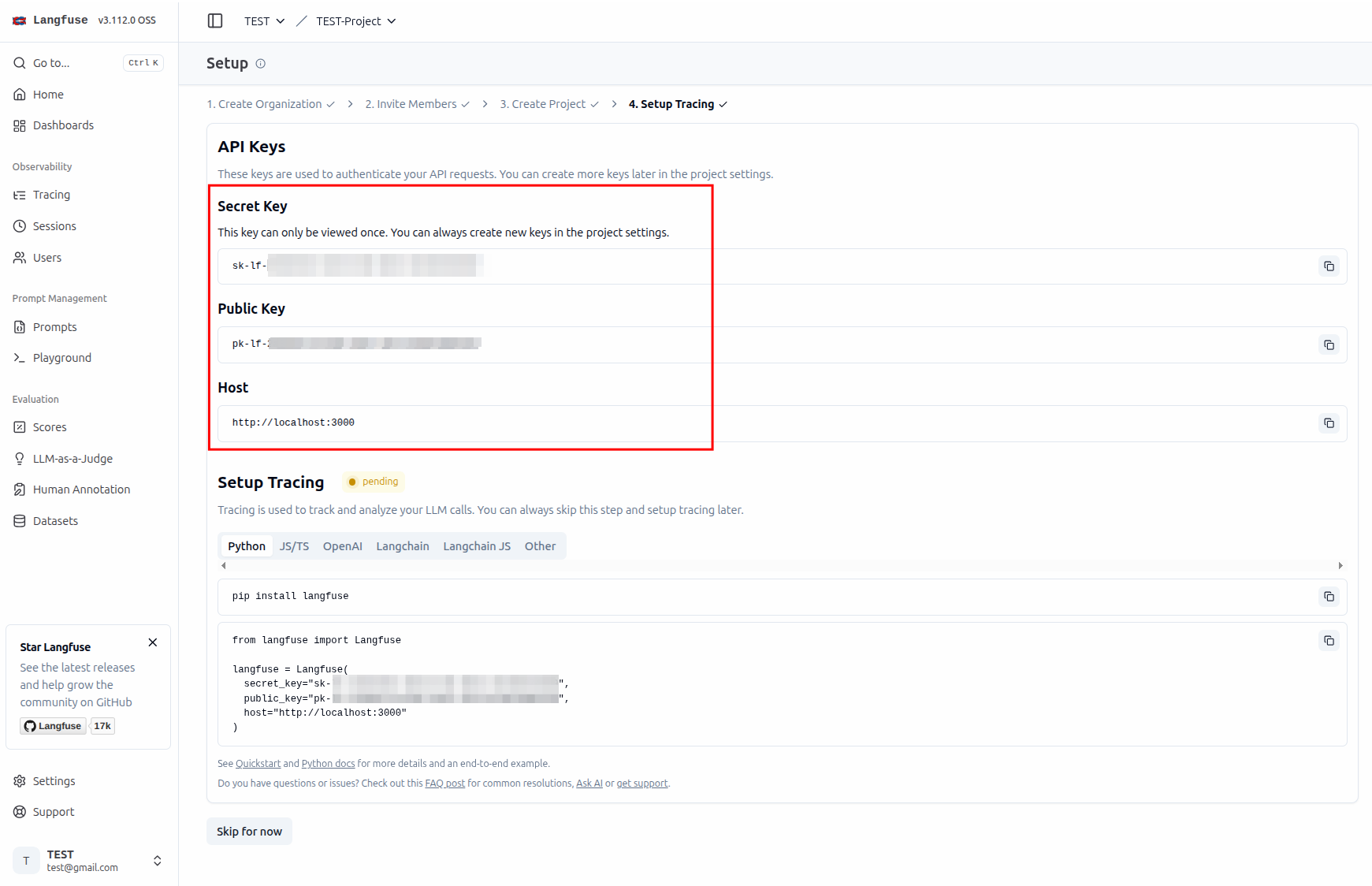Click the Ask AI link

tap(589, 784)
